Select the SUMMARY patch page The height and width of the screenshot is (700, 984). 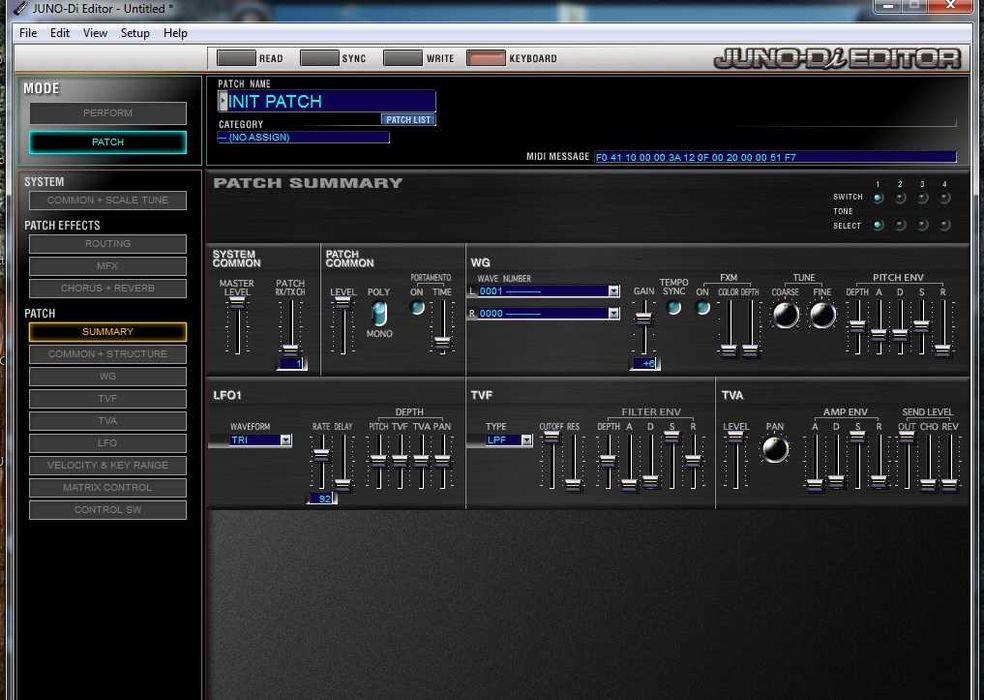coord(108,331)
